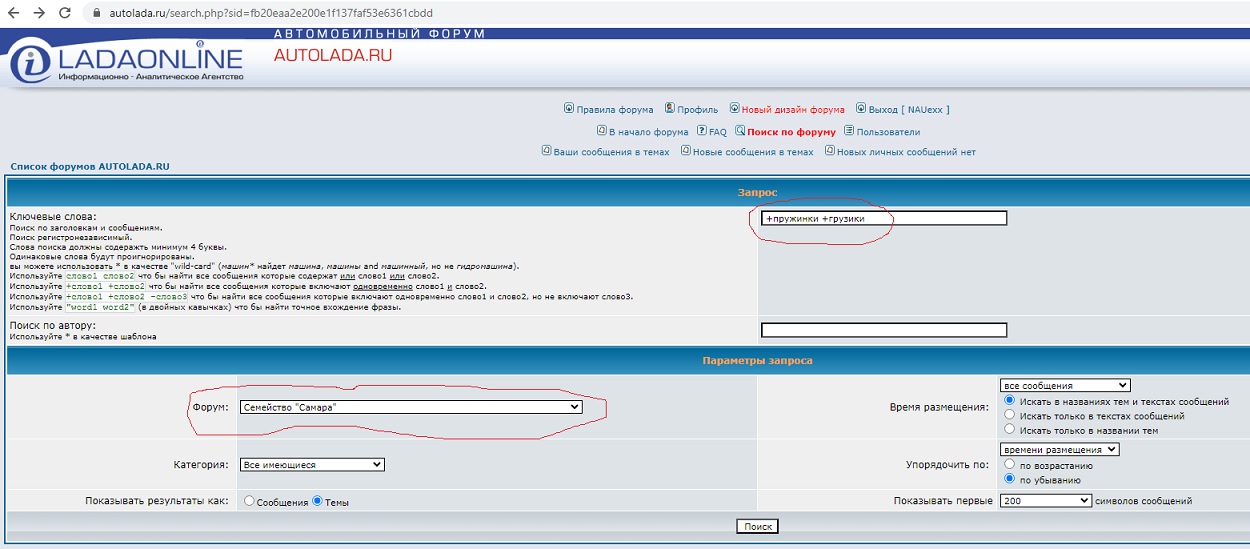Viewport: 1250px width, 549px height.
Task: Click the browser forward arrow
Action: click(39, 13)
